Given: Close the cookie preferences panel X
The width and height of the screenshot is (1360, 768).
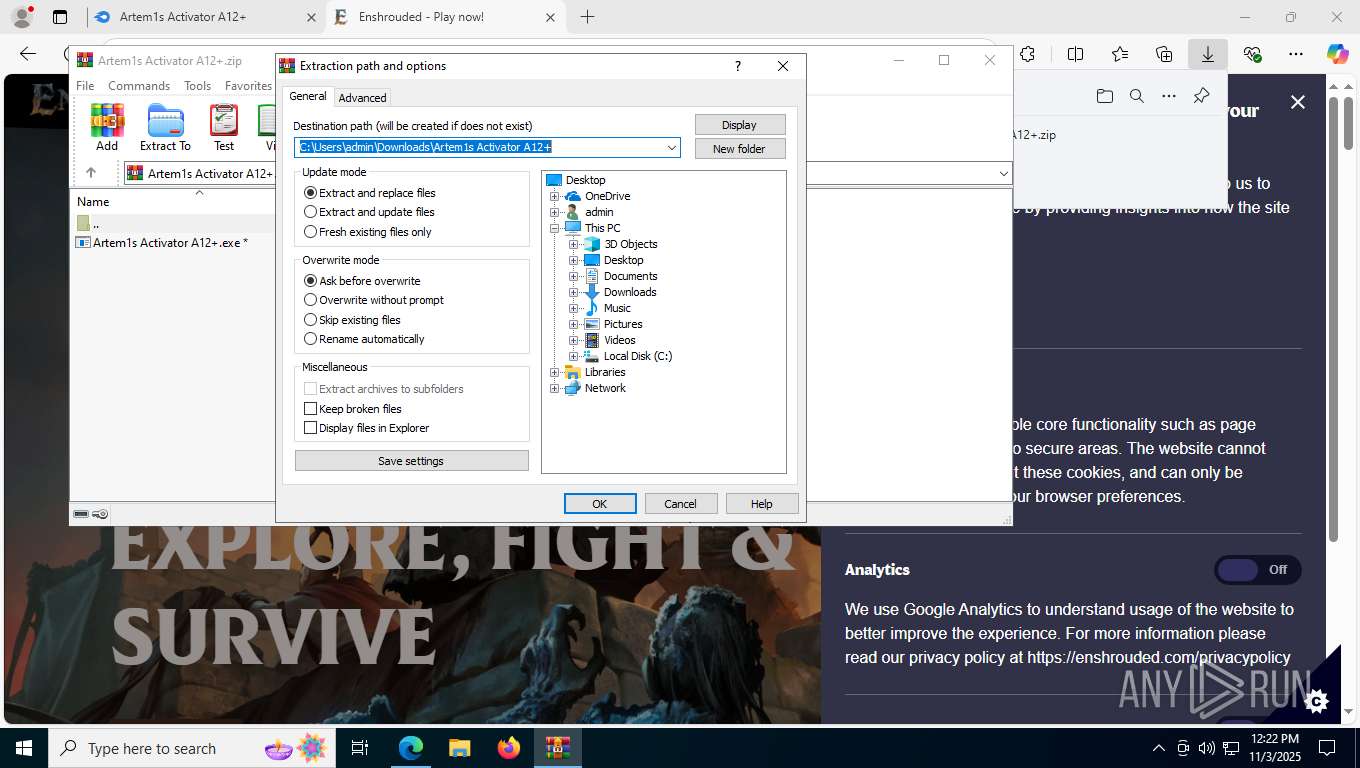Looking at the screenshot, I should tap(1298, 102).
